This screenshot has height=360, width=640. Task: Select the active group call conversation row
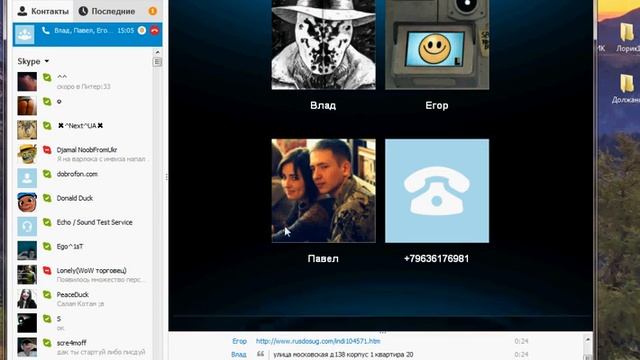pos(87,34)
